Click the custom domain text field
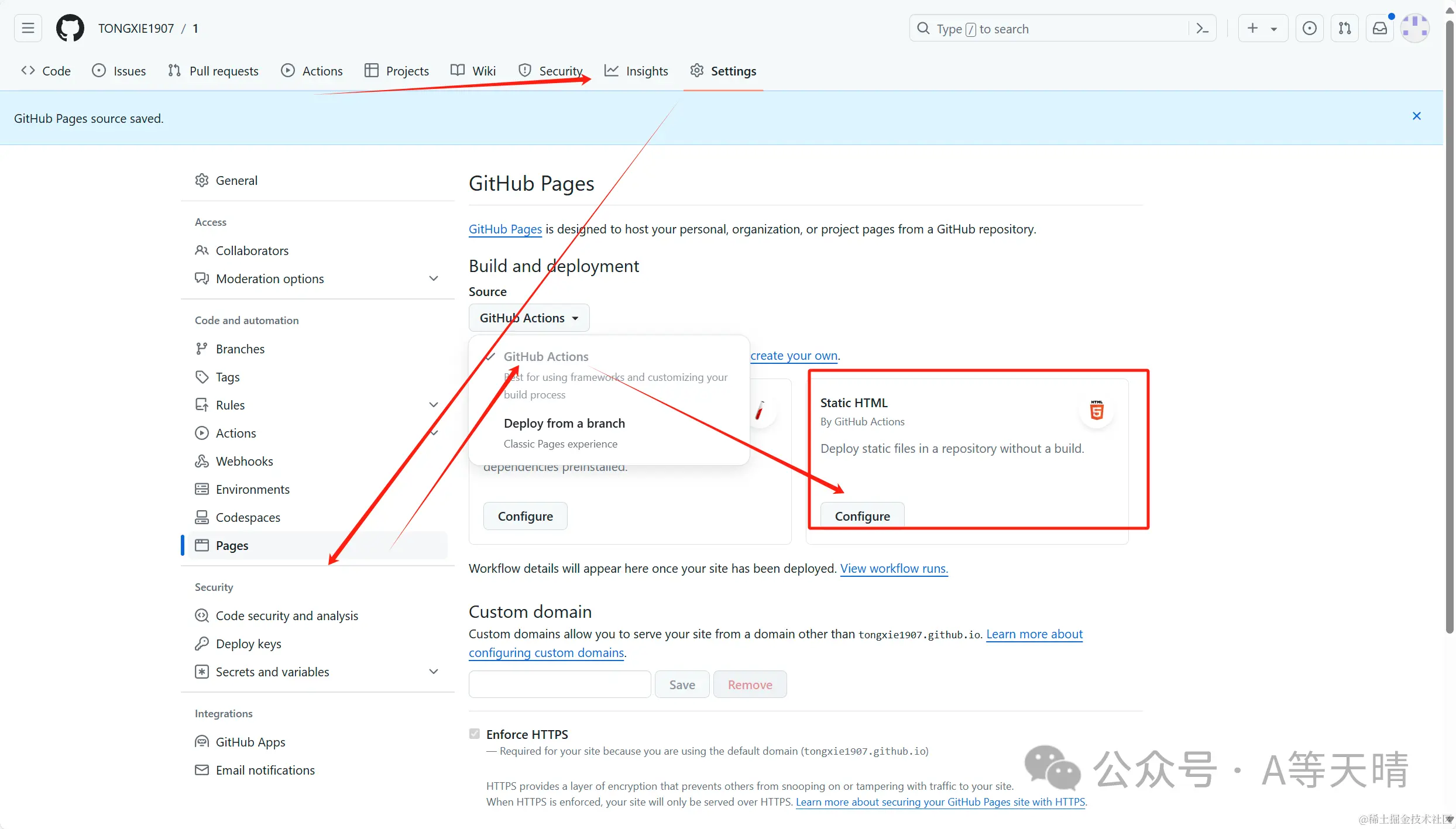The width and height of the screenshot is (1456, 829). pos(559,684)
